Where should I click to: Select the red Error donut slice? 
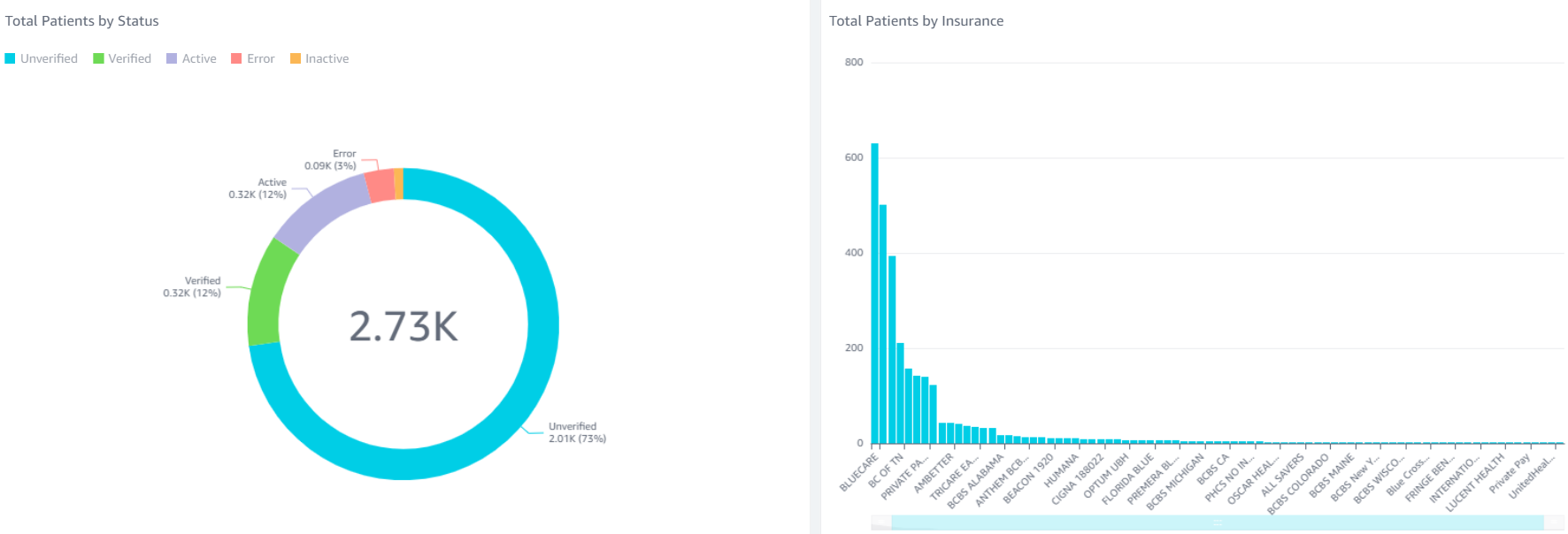pos(380,185)
